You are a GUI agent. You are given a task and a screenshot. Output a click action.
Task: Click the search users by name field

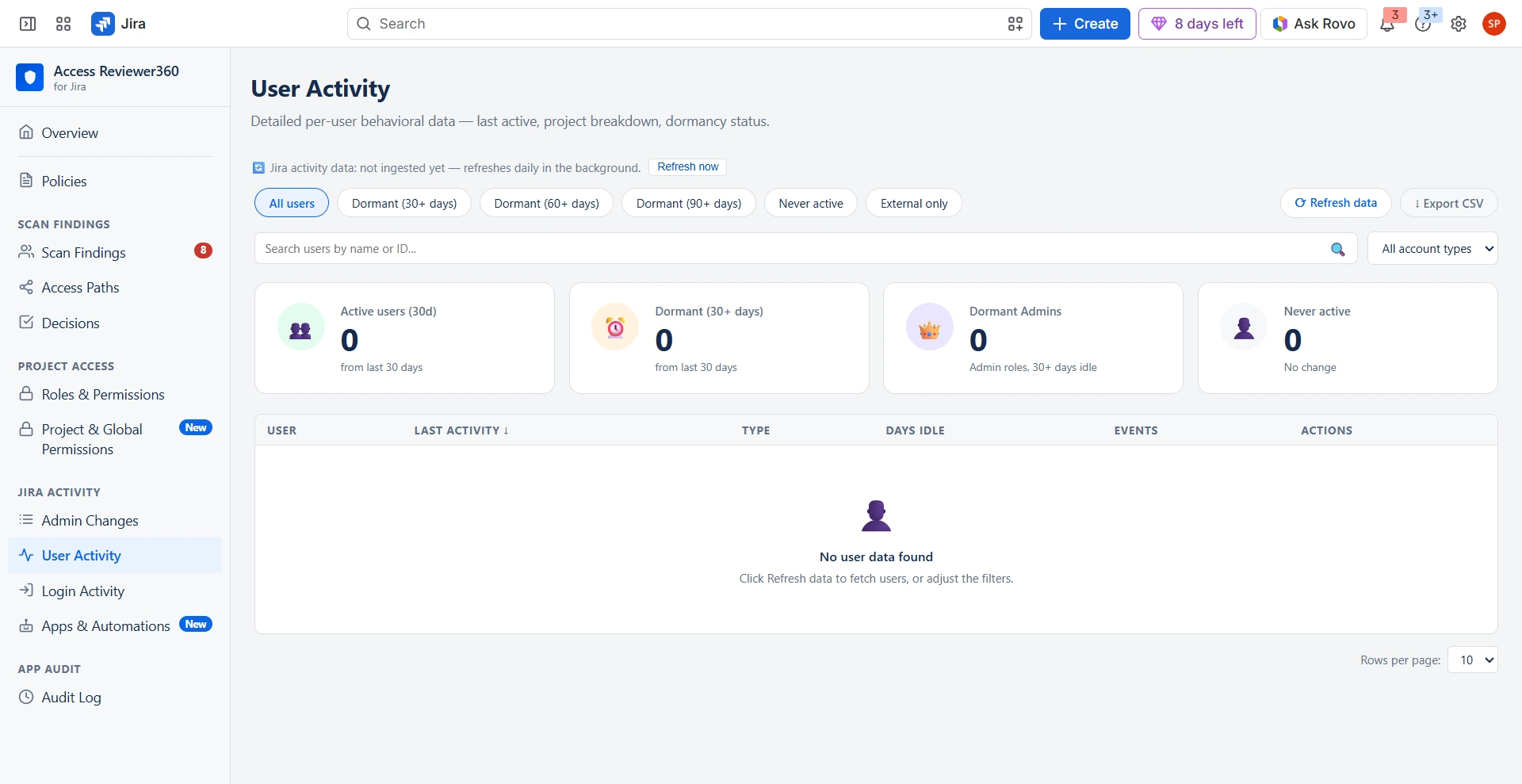tap(805, 249)
